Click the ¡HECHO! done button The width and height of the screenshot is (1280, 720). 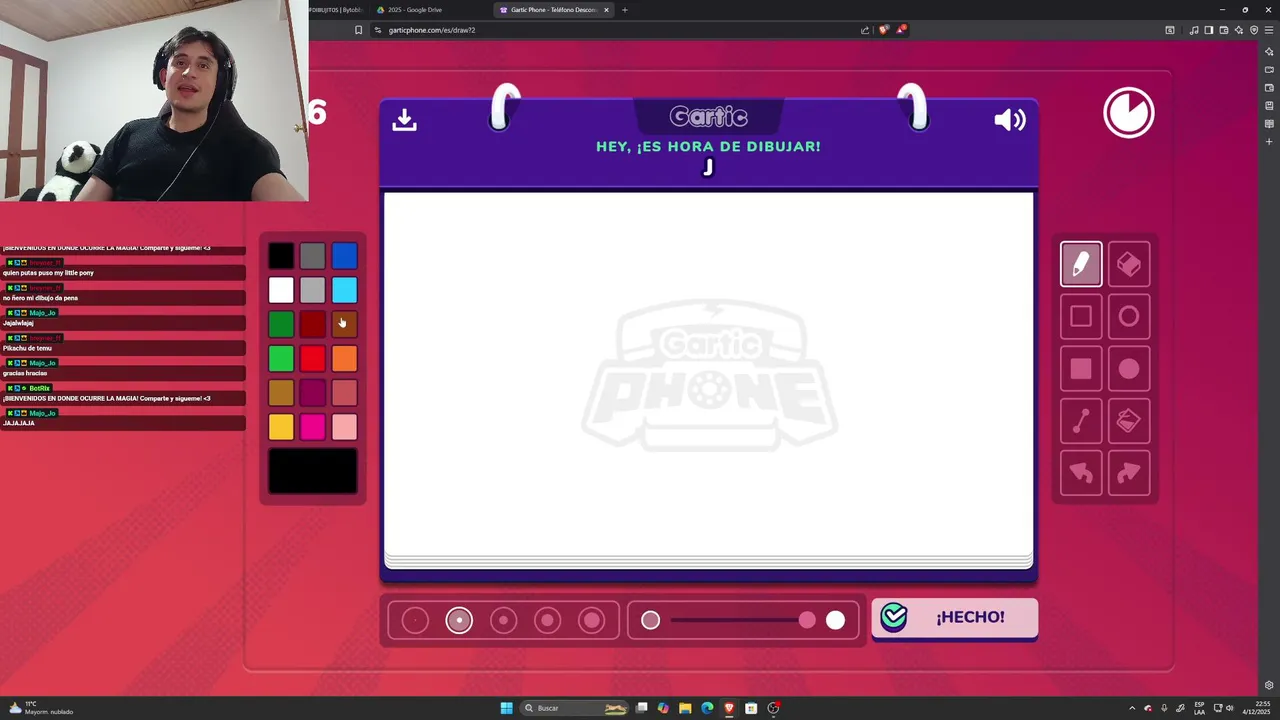955,618
